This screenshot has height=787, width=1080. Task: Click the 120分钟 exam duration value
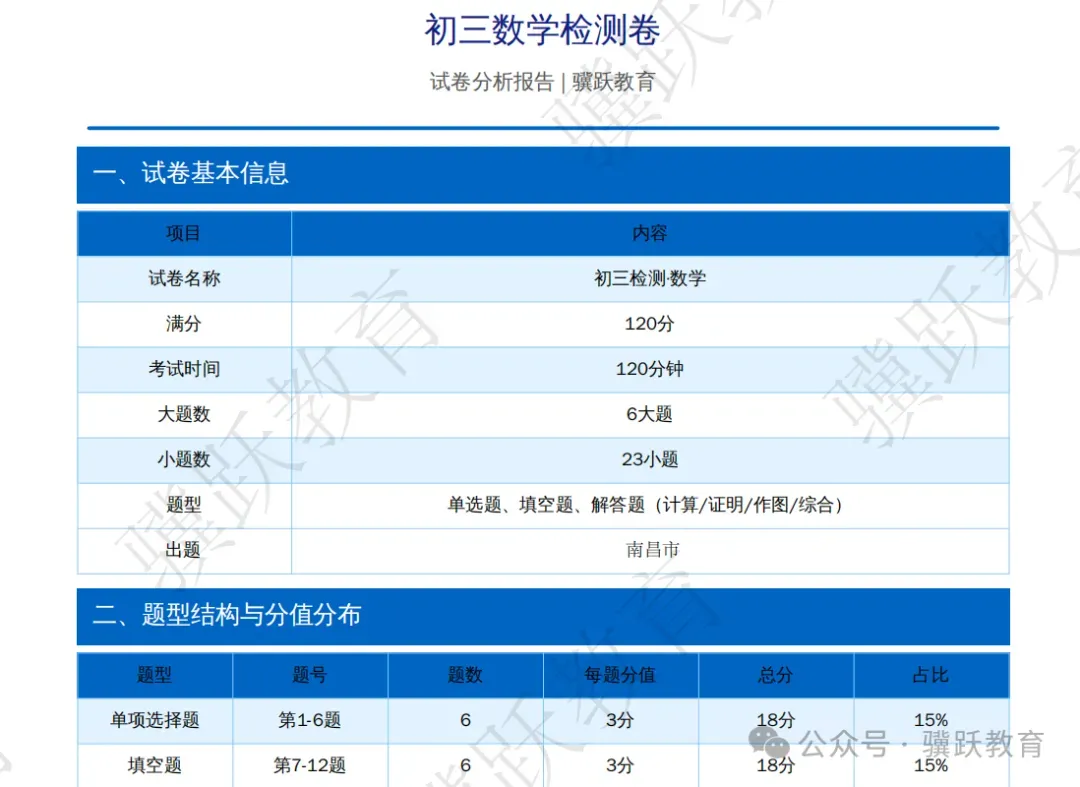point(650,369)
